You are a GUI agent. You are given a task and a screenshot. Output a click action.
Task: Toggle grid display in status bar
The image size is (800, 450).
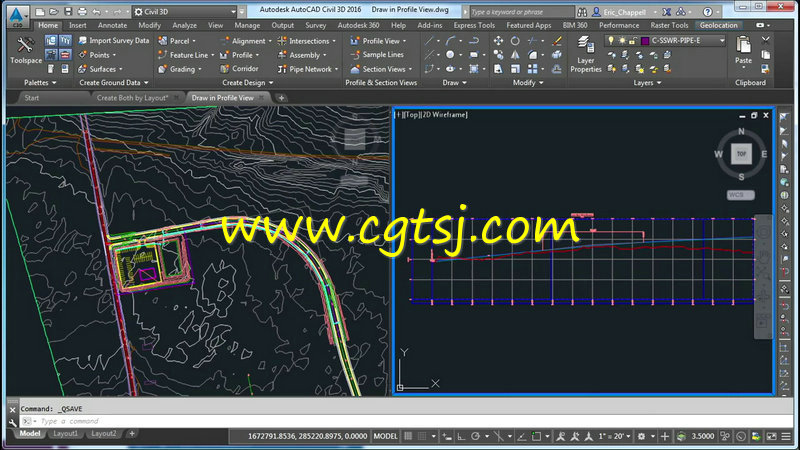point(408,436)
